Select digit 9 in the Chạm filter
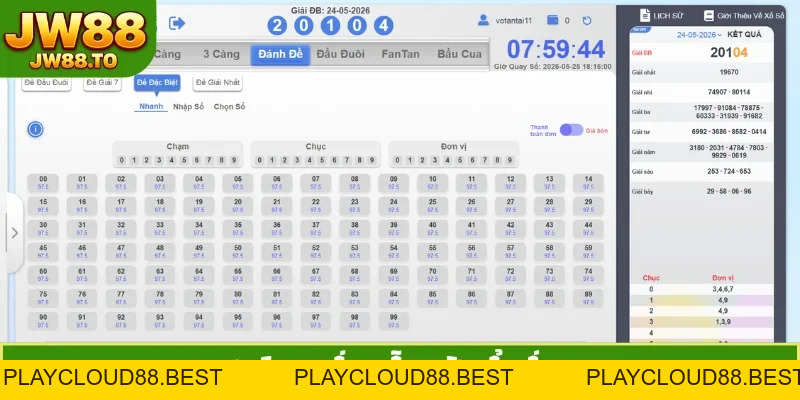800x400 pixels. [x=234, y=160]
